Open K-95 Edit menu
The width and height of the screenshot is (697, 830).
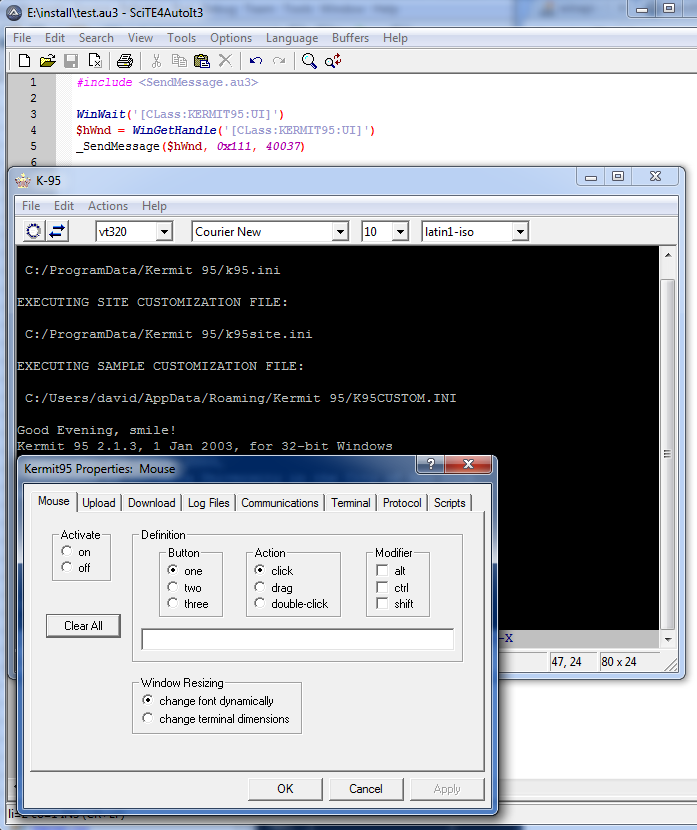pyautogui.click(x=64, y=206)
